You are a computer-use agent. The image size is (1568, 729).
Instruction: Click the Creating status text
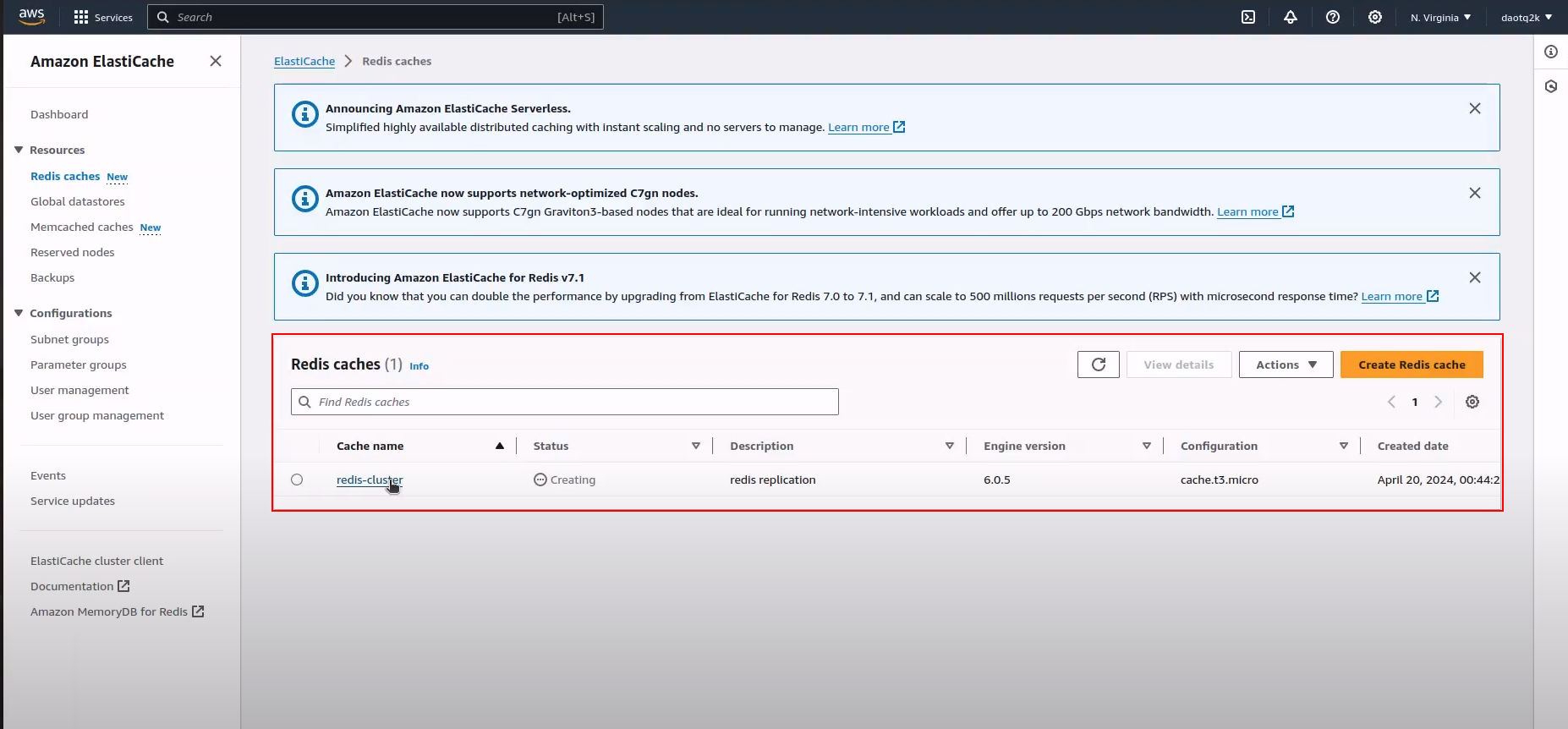[x=573, y=480]
